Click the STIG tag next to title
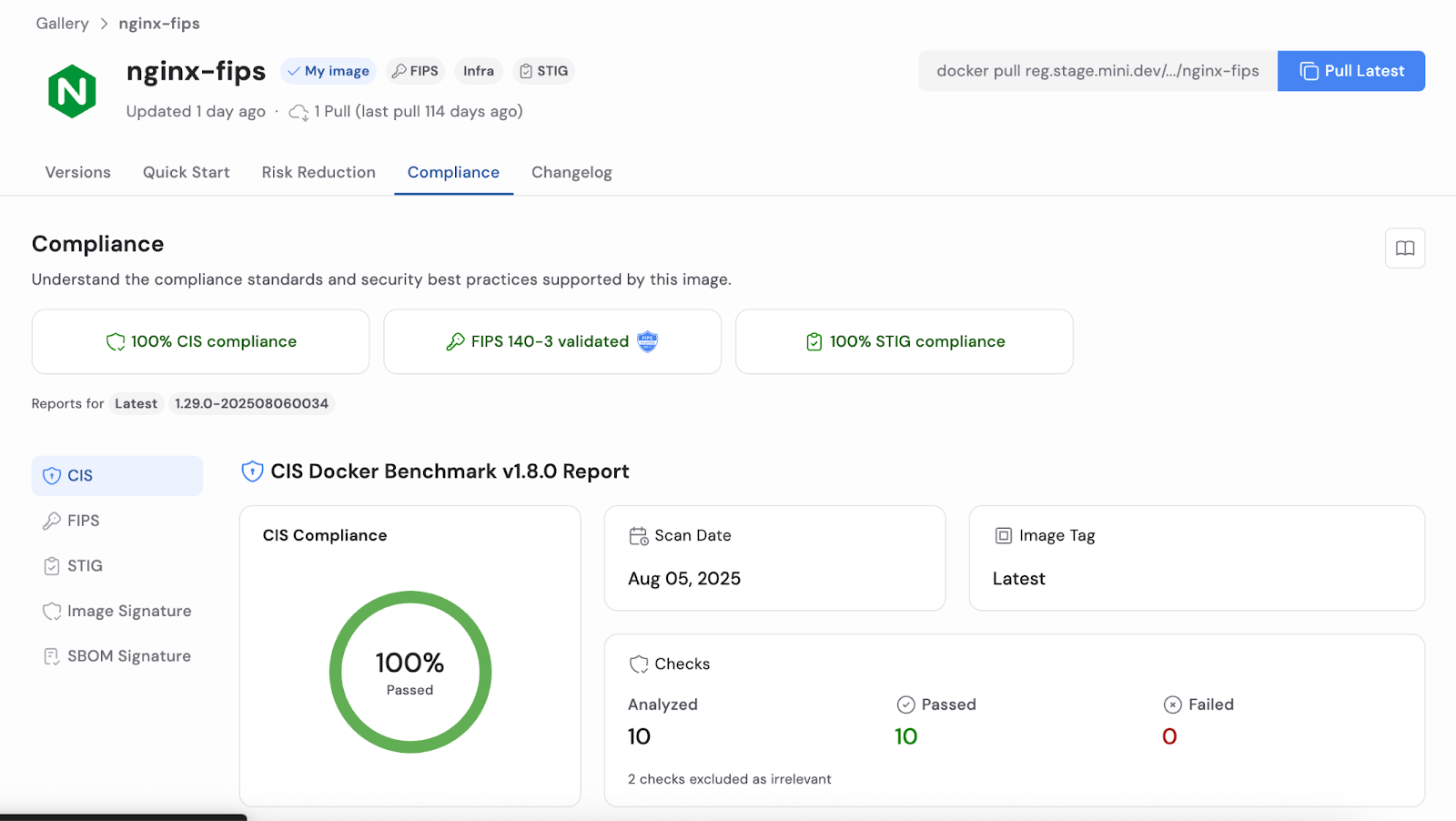This screenshot has width=1456, height=821. (x=544, y=71)
